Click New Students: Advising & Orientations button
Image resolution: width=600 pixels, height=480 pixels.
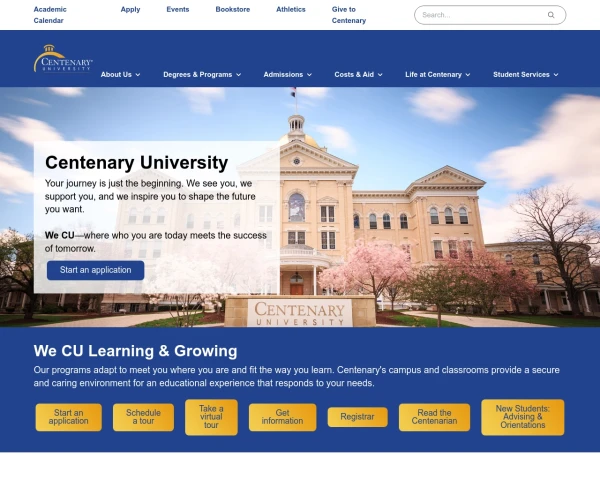coord(523,417)
